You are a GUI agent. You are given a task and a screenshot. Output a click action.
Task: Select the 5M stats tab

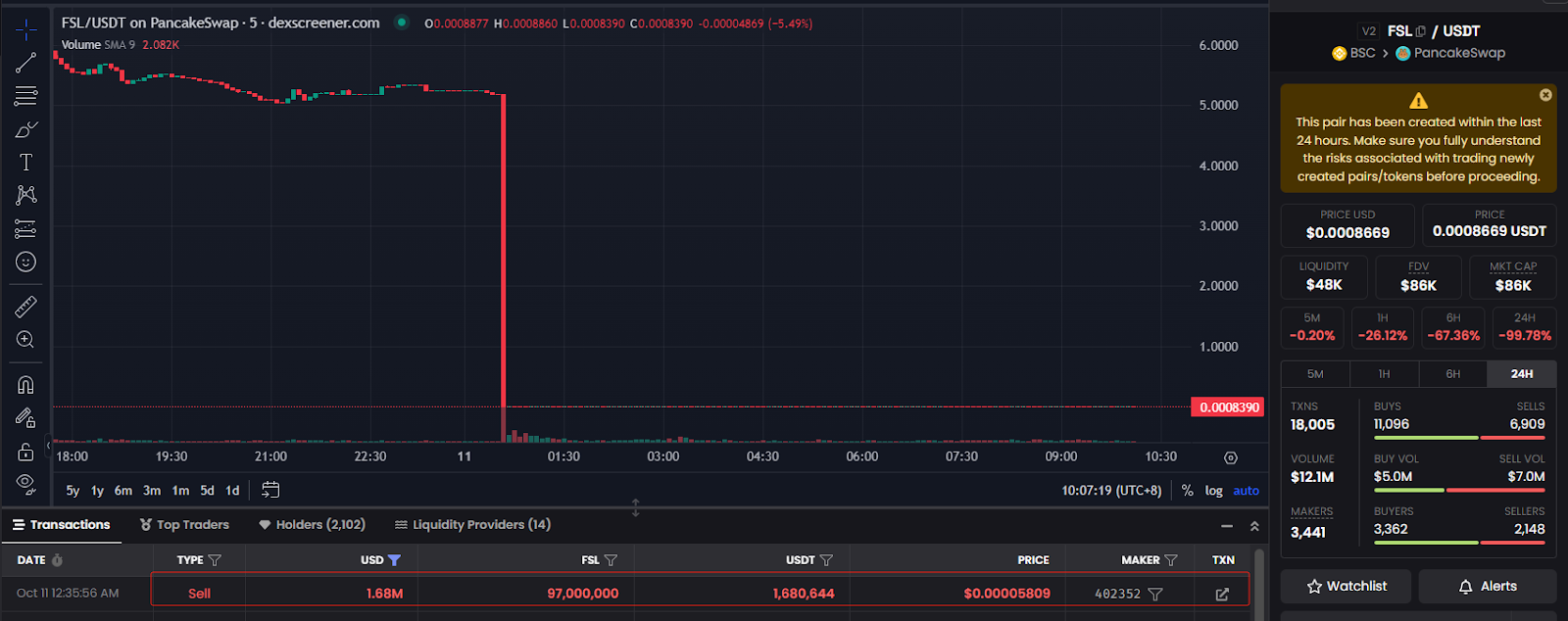tap(1315, 374)
